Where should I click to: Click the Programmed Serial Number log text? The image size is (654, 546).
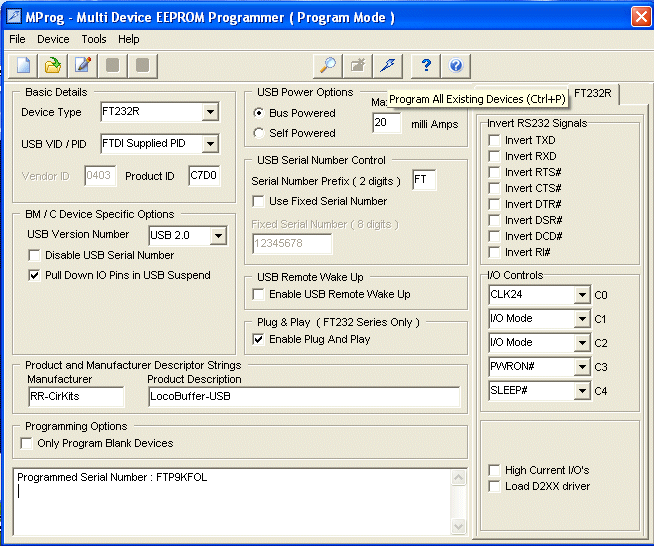[x=112, y=477]
